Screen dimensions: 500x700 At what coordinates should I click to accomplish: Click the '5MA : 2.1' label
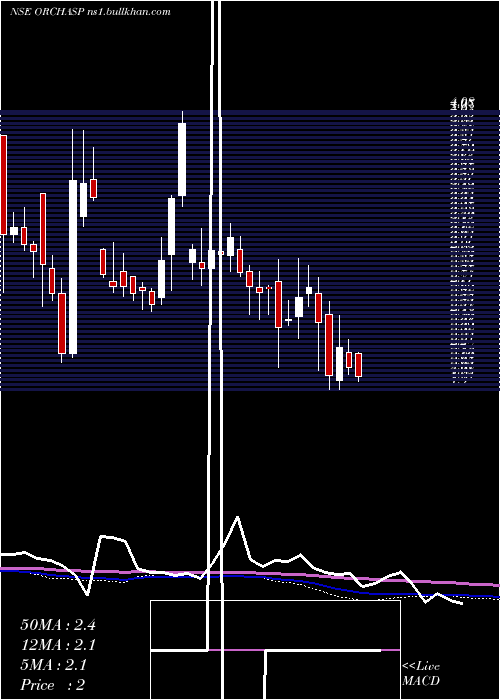pos(53,665)
